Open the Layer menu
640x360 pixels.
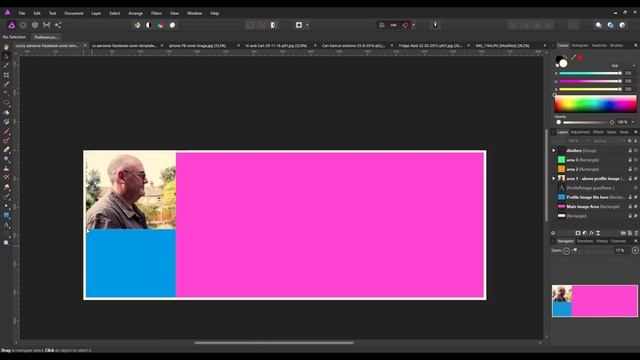pos(96,13)
